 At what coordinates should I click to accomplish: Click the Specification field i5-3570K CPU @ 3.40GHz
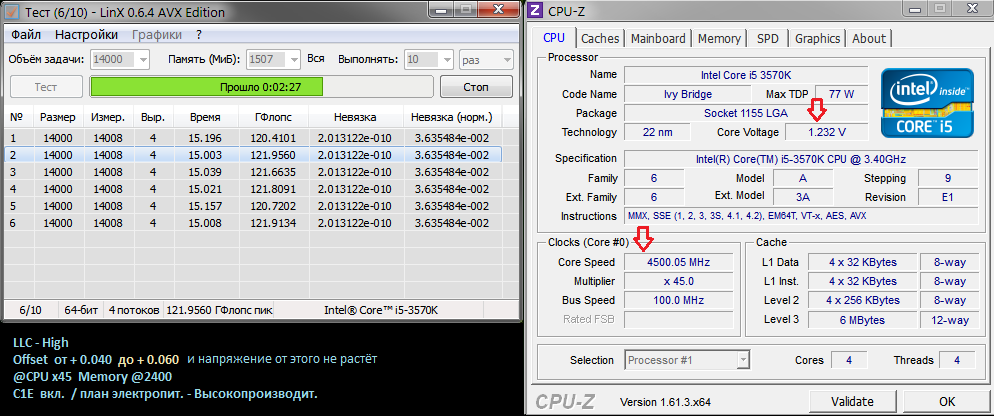(x=800, y=159)
